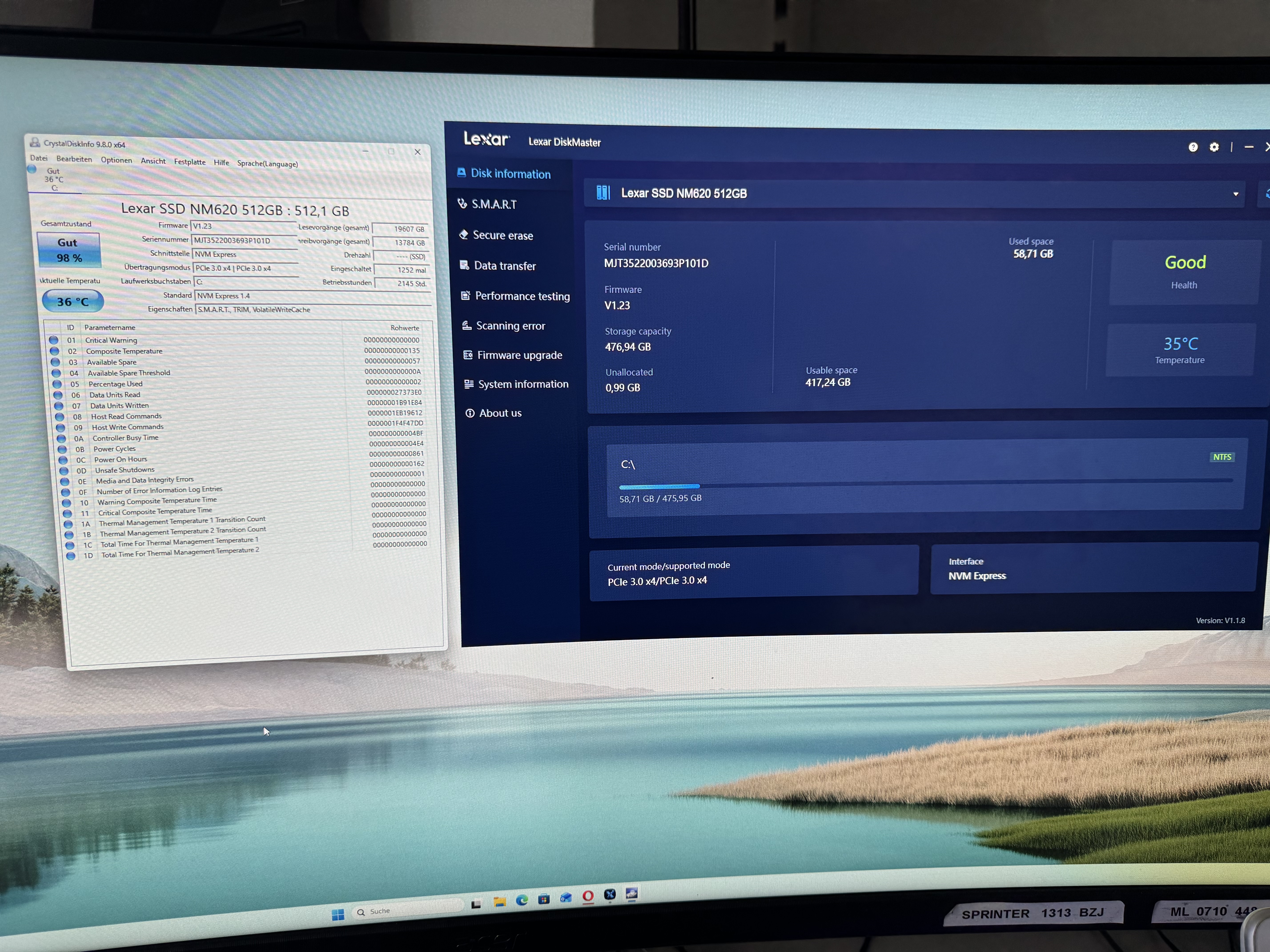This screenshot has height=952, width=1270.
Task: Open the Secure erase tool
Action: [x=502, y=235]
